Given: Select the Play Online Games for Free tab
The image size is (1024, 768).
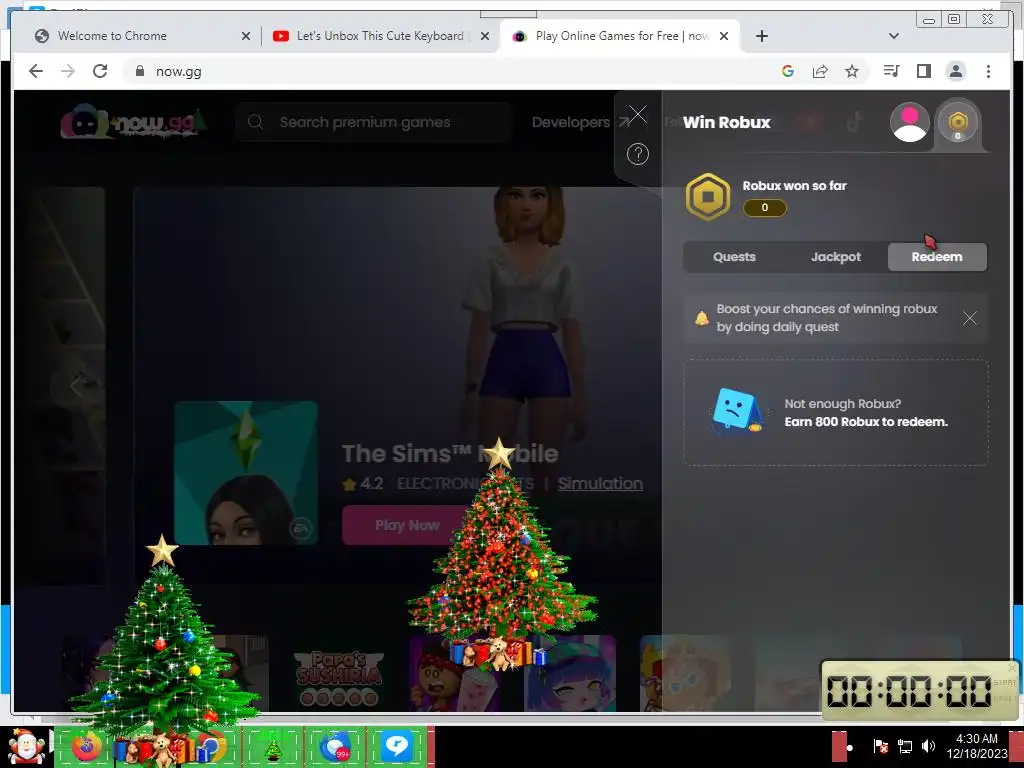Looking at the screenshot, I should [620, 36].
